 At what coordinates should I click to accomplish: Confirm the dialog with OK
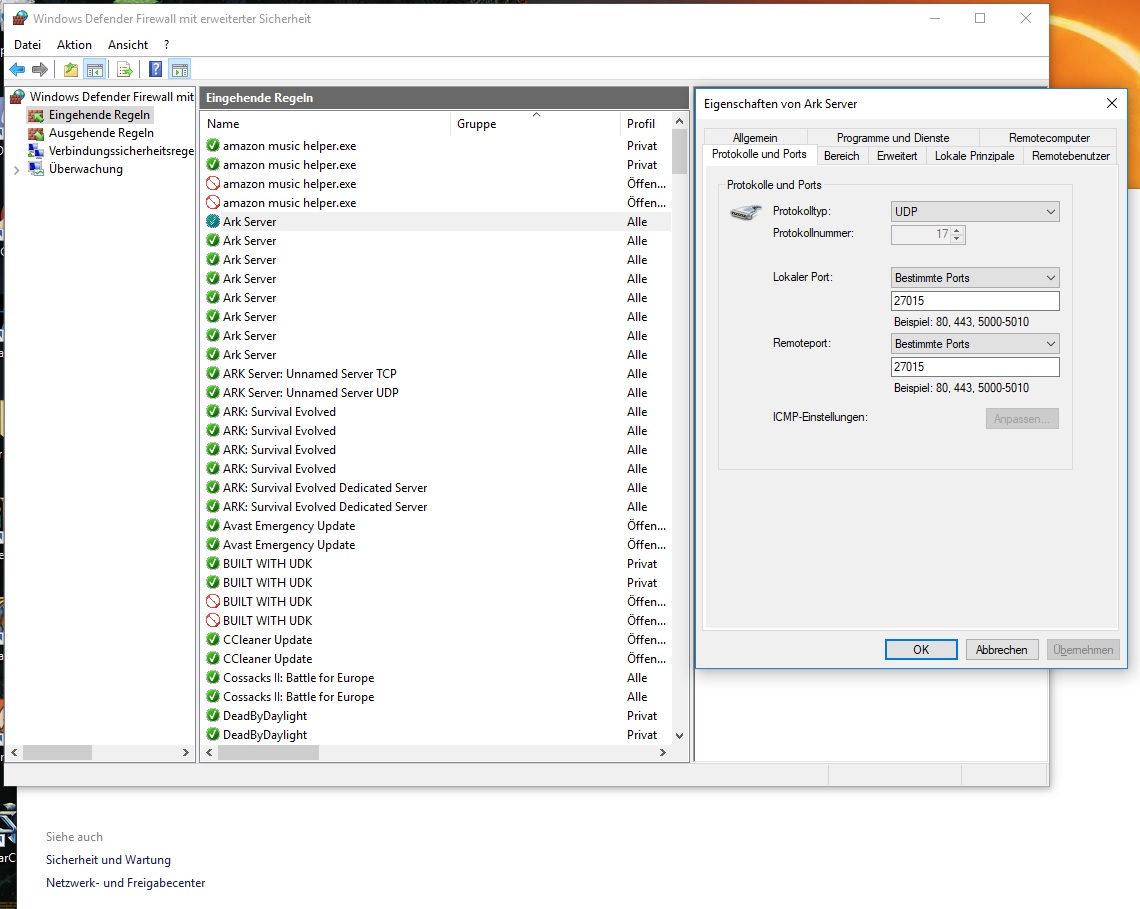[921, 649]
